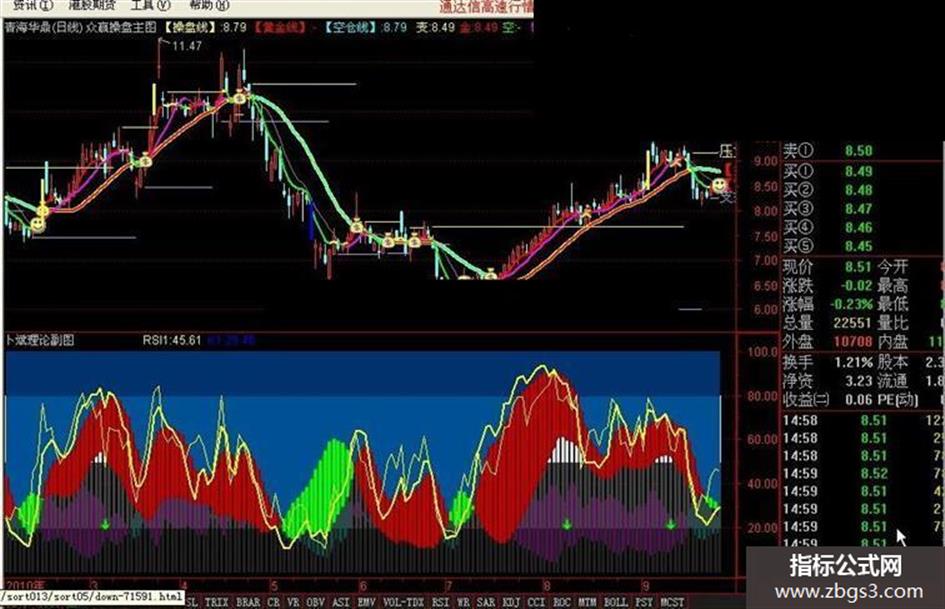The width and height of the screenshot is (945, 609).
Task: Select the CCI indicator tab
Action: coord(536,602)
